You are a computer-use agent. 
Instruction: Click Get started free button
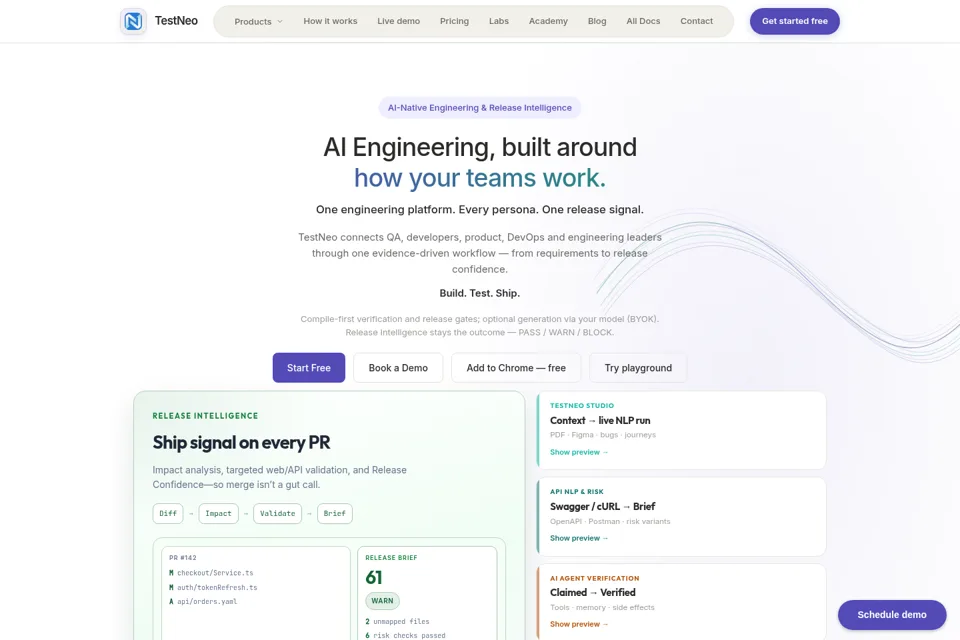click(x=795, y=21)
